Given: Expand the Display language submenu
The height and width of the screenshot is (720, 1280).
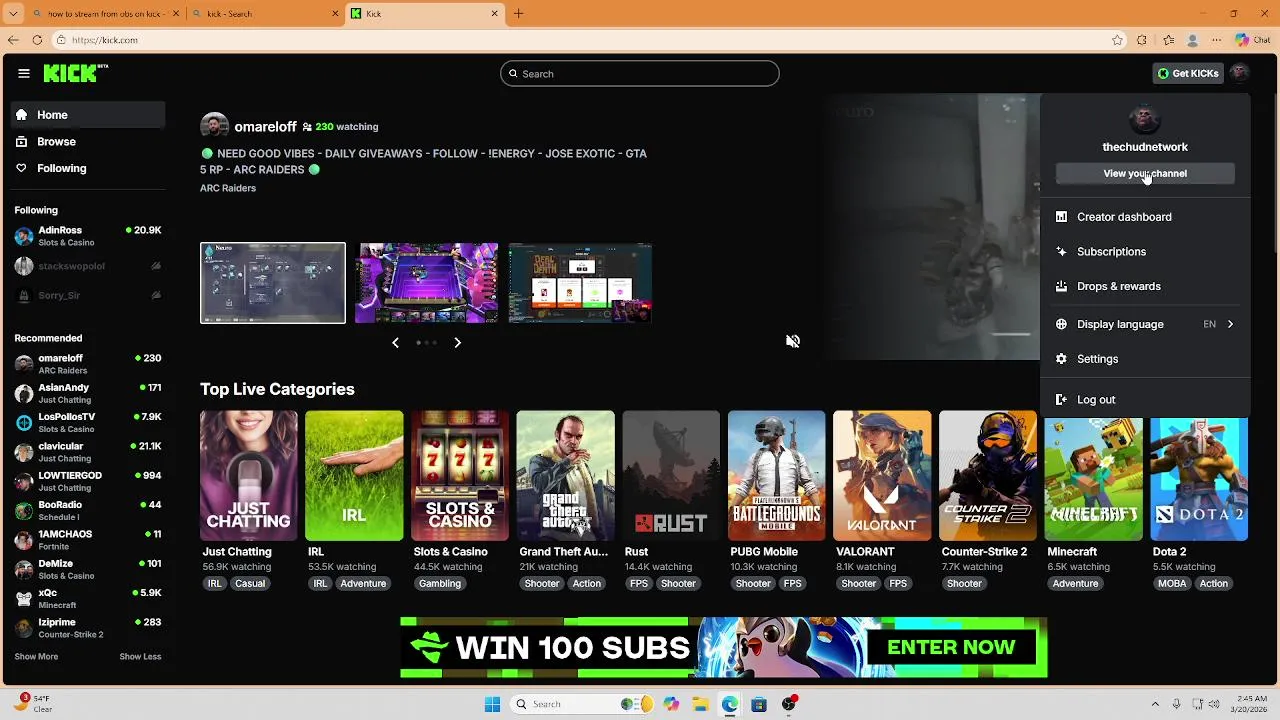Looking at the screenshot, I should click(x=1145, y=324).
